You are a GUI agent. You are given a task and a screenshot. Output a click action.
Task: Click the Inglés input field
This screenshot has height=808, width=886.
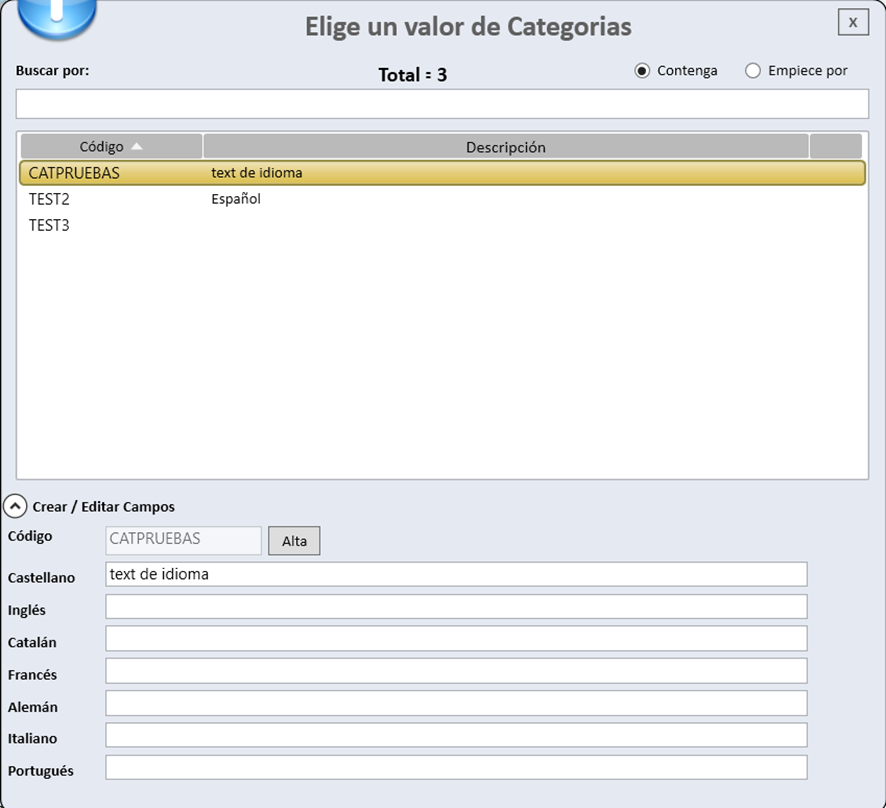(x=455, y=607)
